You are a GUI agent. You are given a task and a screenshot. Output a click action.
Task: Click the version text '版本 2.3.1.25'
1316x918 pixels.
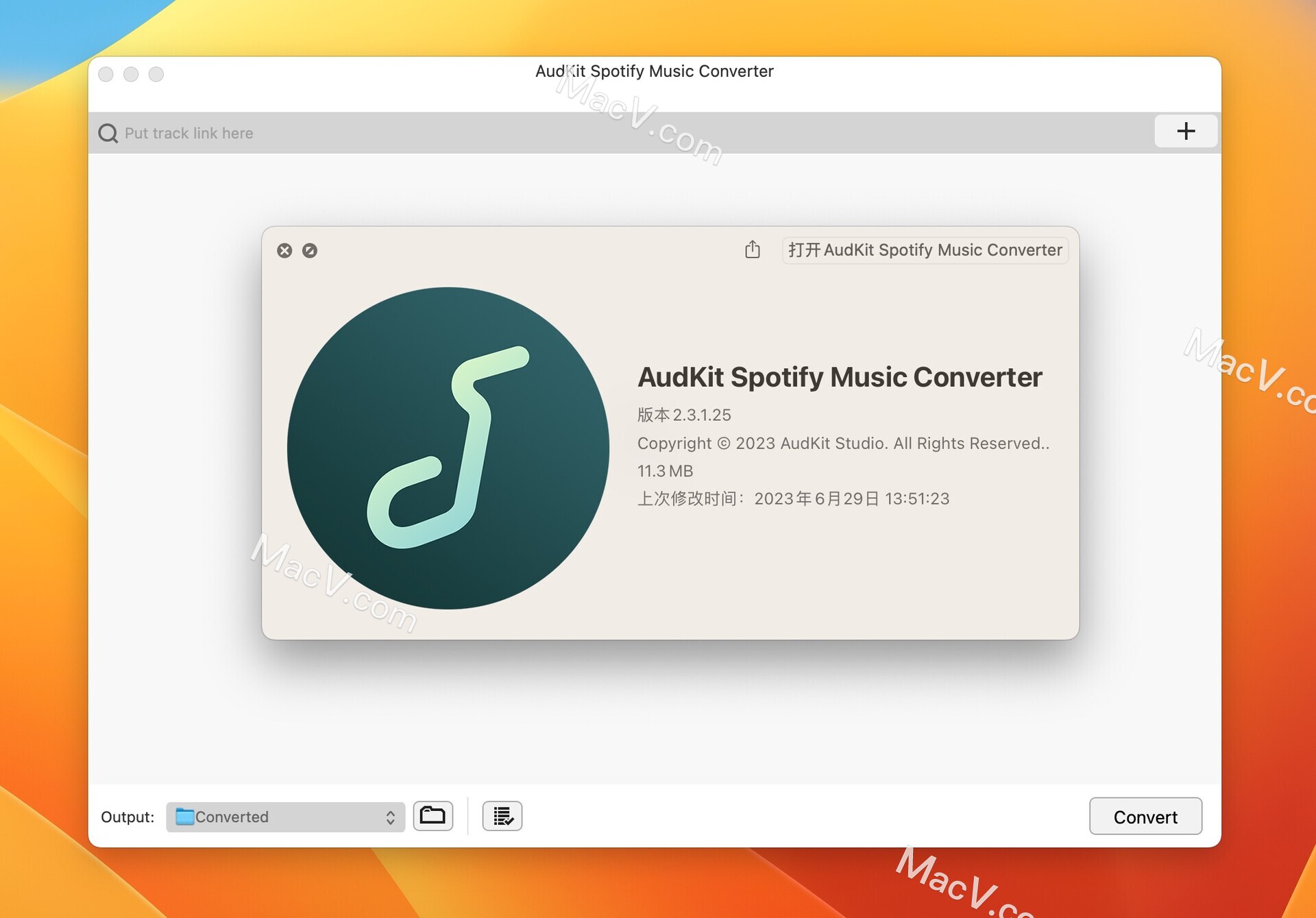pyautogui.click(x=684, y=415)
